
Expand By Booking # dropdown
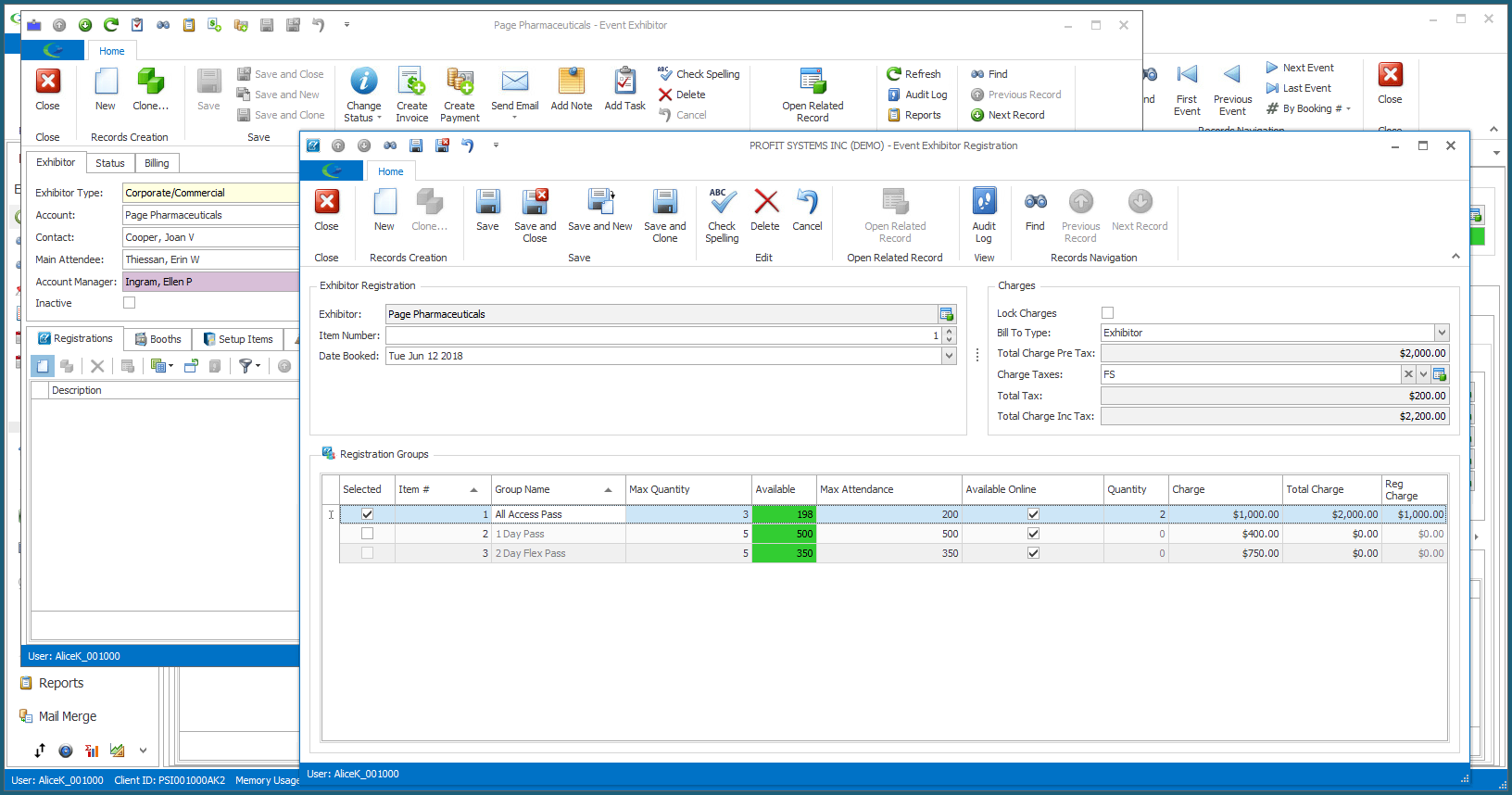pos(1348,109)
